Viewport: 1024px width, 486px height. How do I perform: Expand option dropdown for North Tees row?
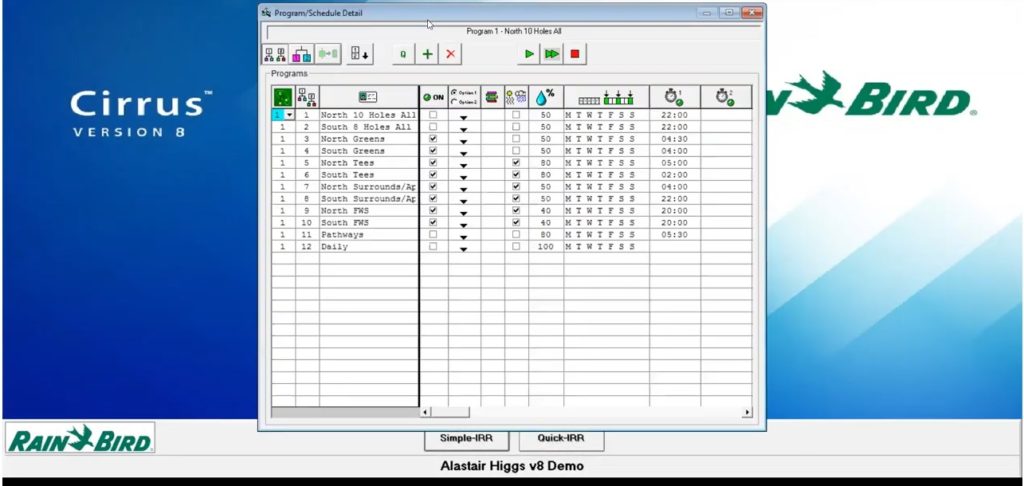click(x=464, y=165)
